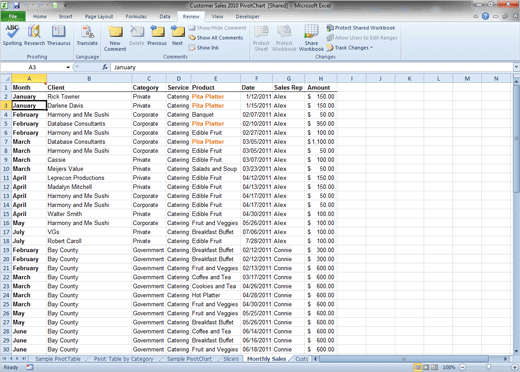Click Allow Users to Edit Ranges
520x372 pixels.
362,38
